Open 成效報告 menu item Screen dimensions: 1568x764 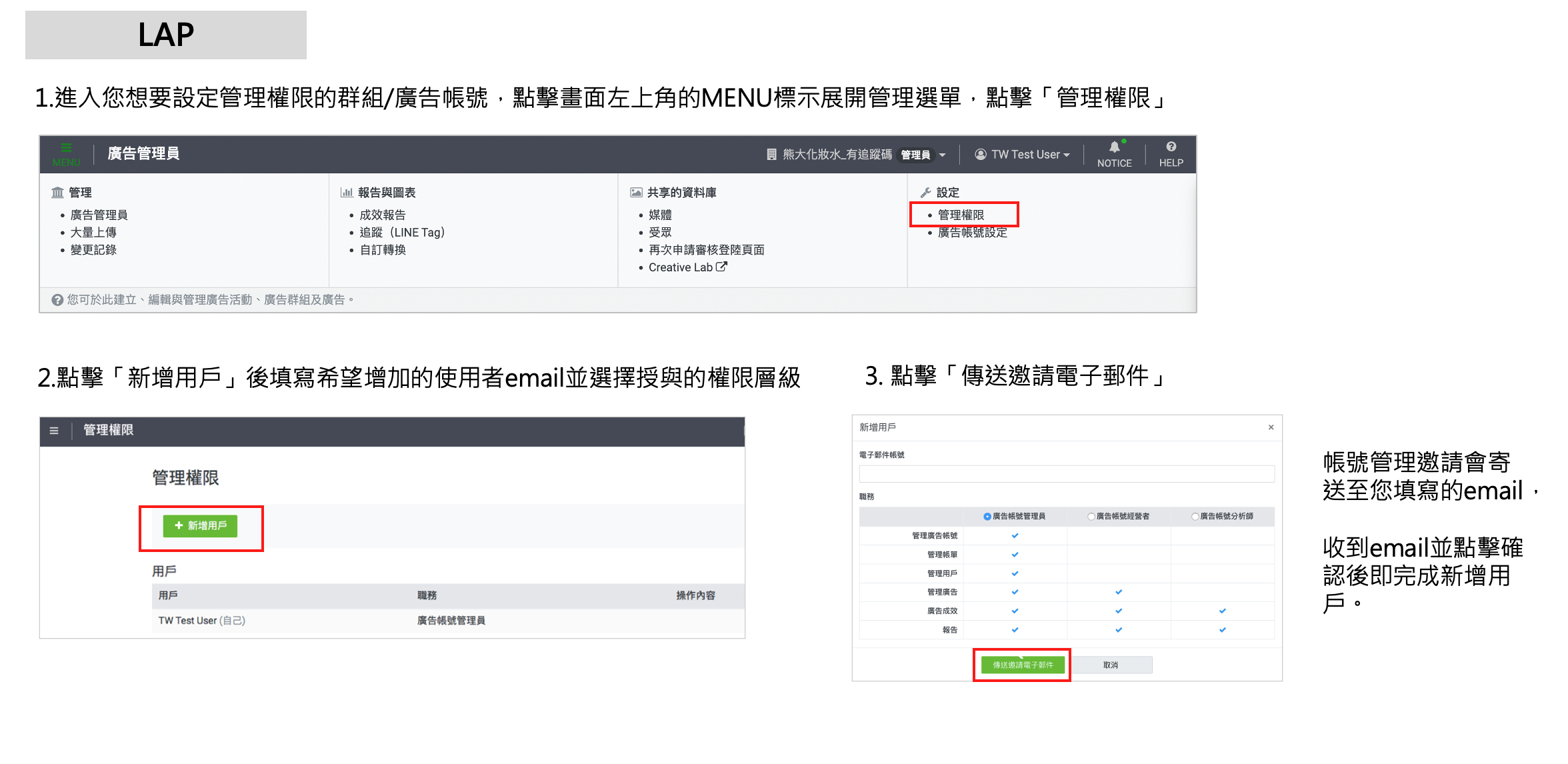[x=383, y=215]
